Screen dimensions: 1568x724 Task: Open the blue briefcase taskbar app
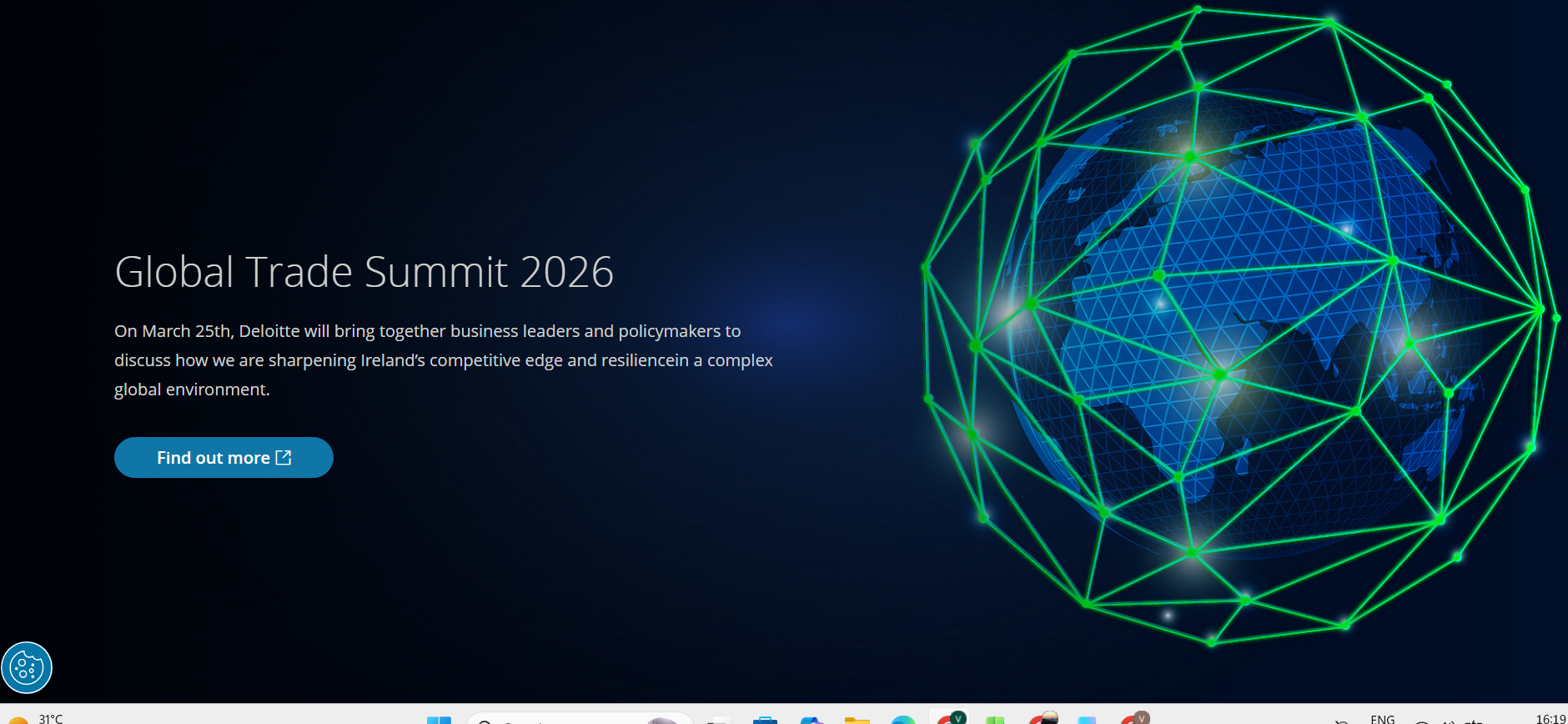pos(765,720)
